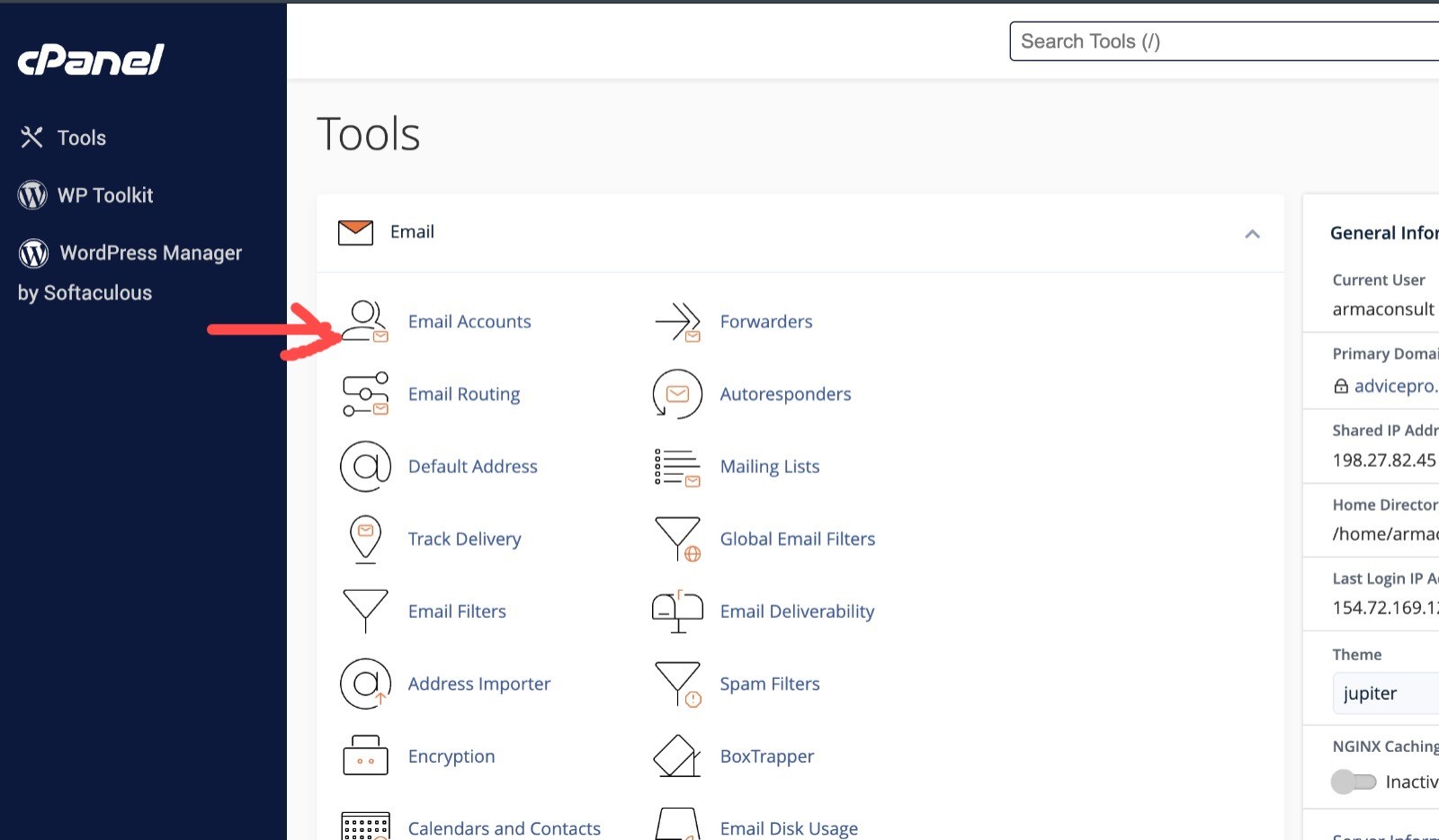Click the Email Routing icon
Screen dimensions: 1439x840
[x=365, y=394]
